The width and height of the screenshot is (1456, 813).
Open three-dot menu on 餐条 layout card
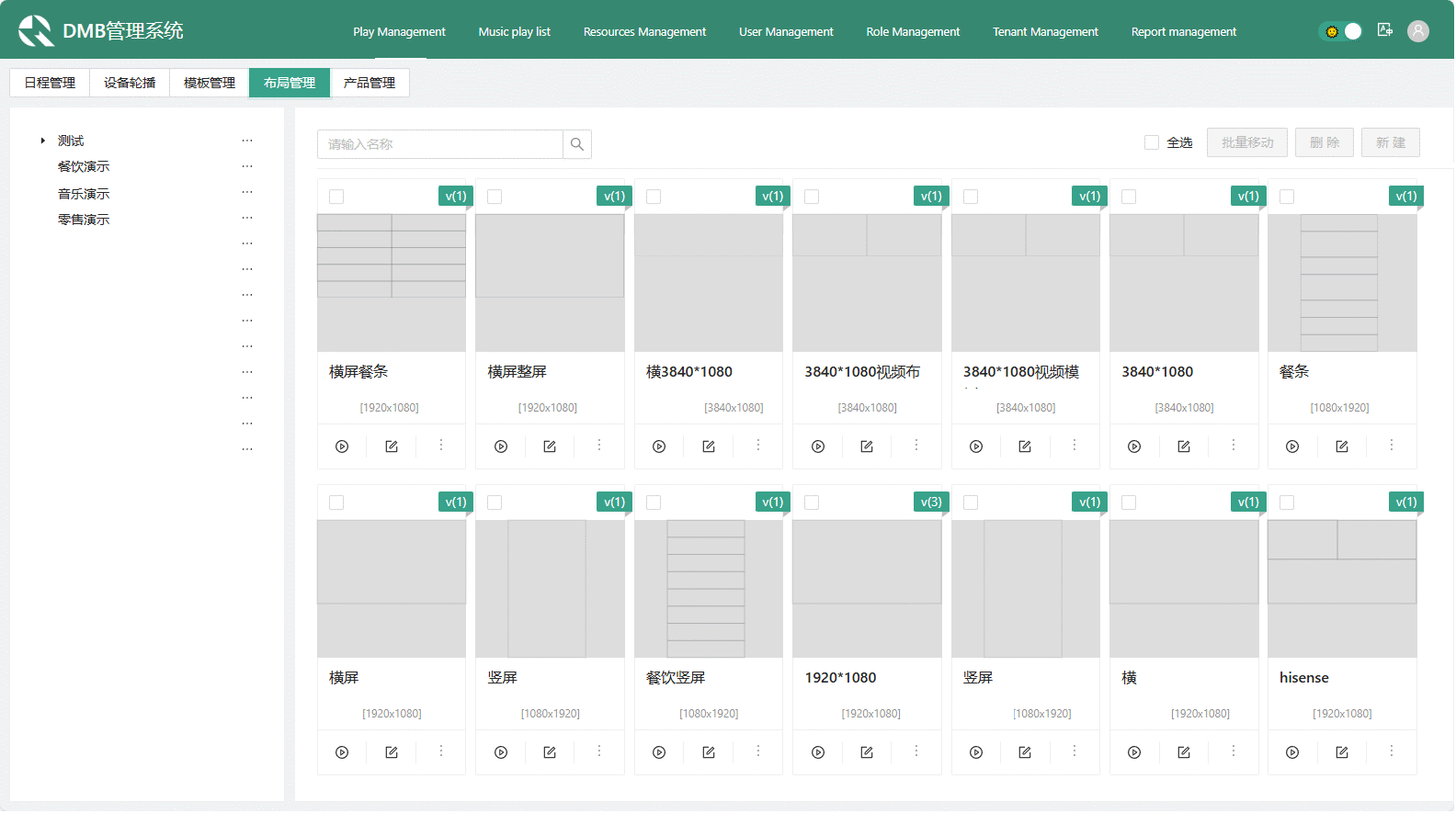1392,446
